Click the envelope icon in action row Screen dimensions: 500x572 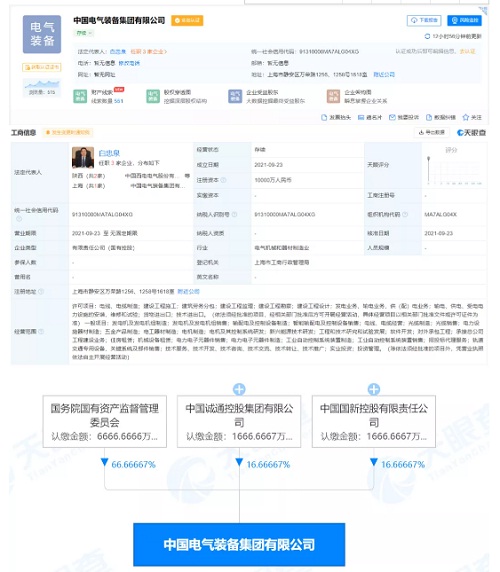tap(392, 117)
